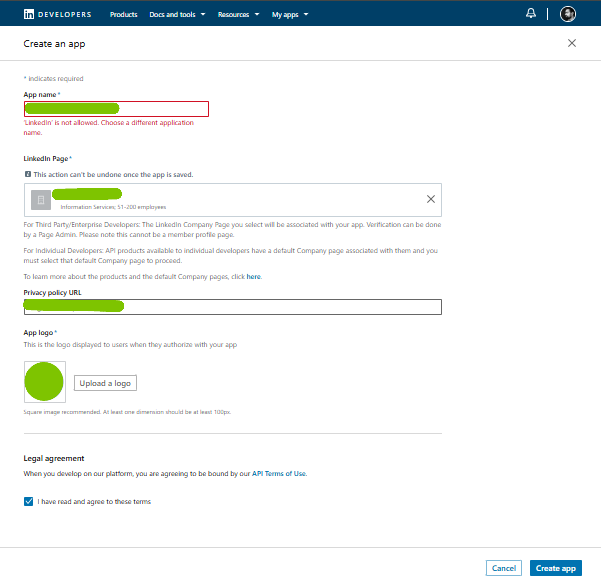Viewport: 601px width, 585px height.
Task: Close the Create an app dialog
Action: (572, 43)
